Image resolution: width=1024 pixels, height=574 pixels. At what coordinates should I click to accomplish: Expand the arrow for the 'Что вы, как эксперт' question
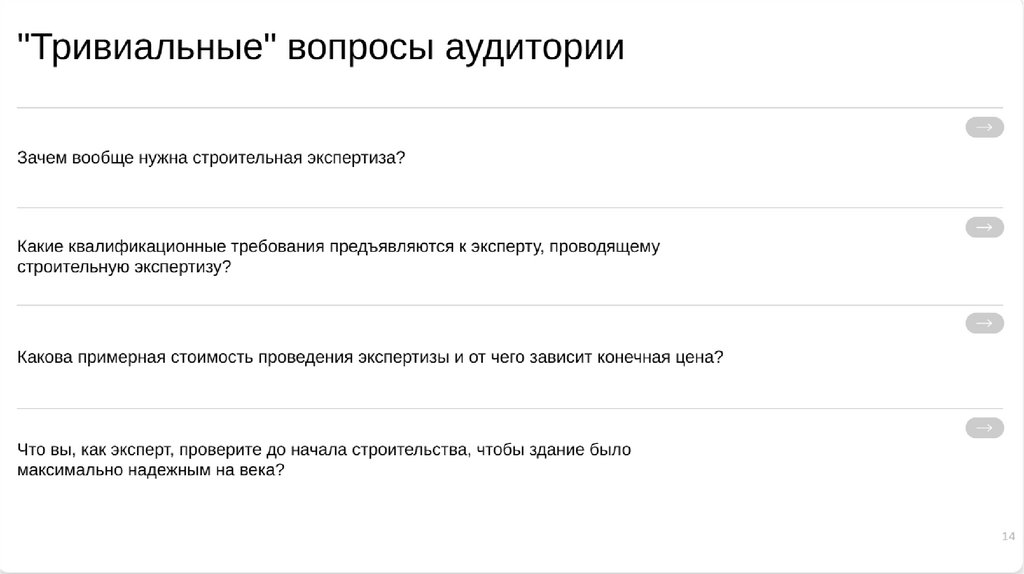click(x=984, y=428)
